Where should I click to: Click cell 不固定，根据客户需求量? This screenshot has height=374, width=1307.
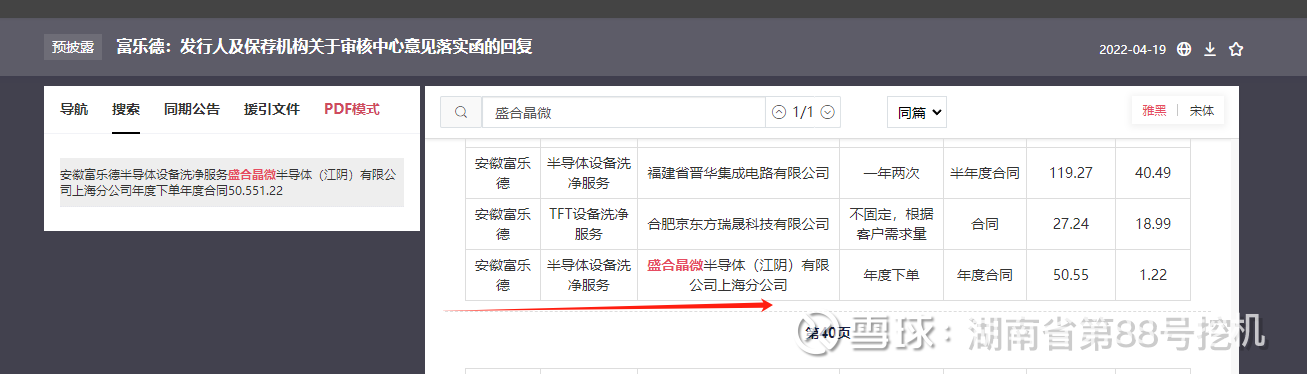point(891,224)
